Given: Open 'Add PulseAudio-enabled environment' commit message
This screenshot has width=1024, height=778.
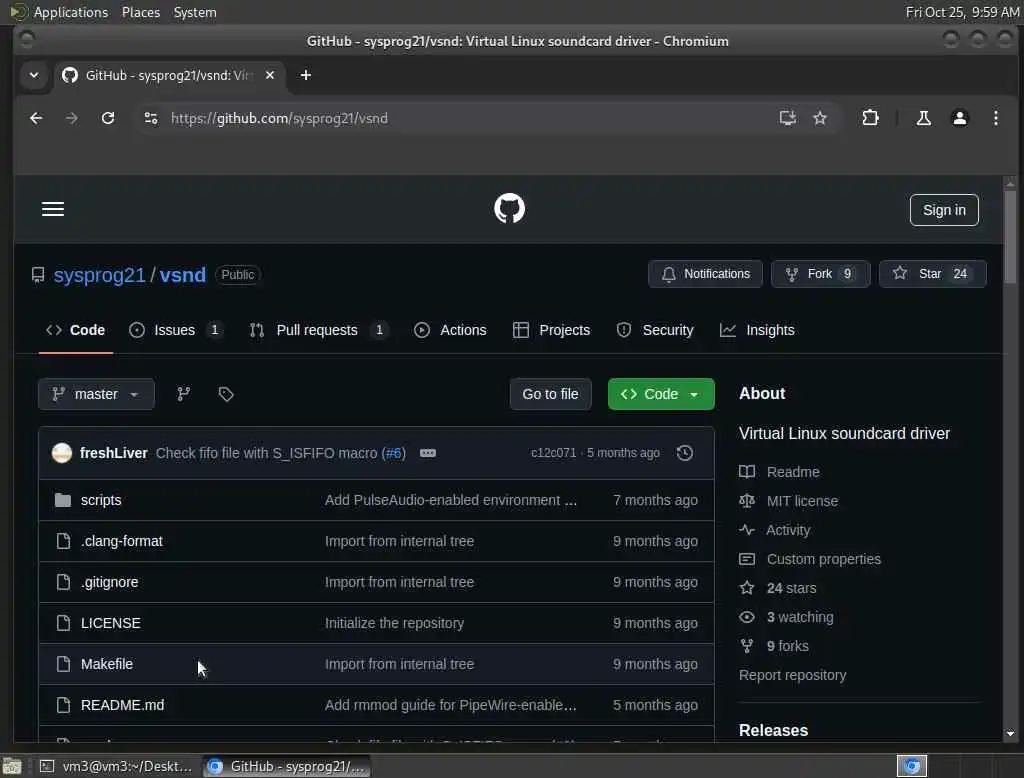Looking at the screenshot, I should point(451,500).
